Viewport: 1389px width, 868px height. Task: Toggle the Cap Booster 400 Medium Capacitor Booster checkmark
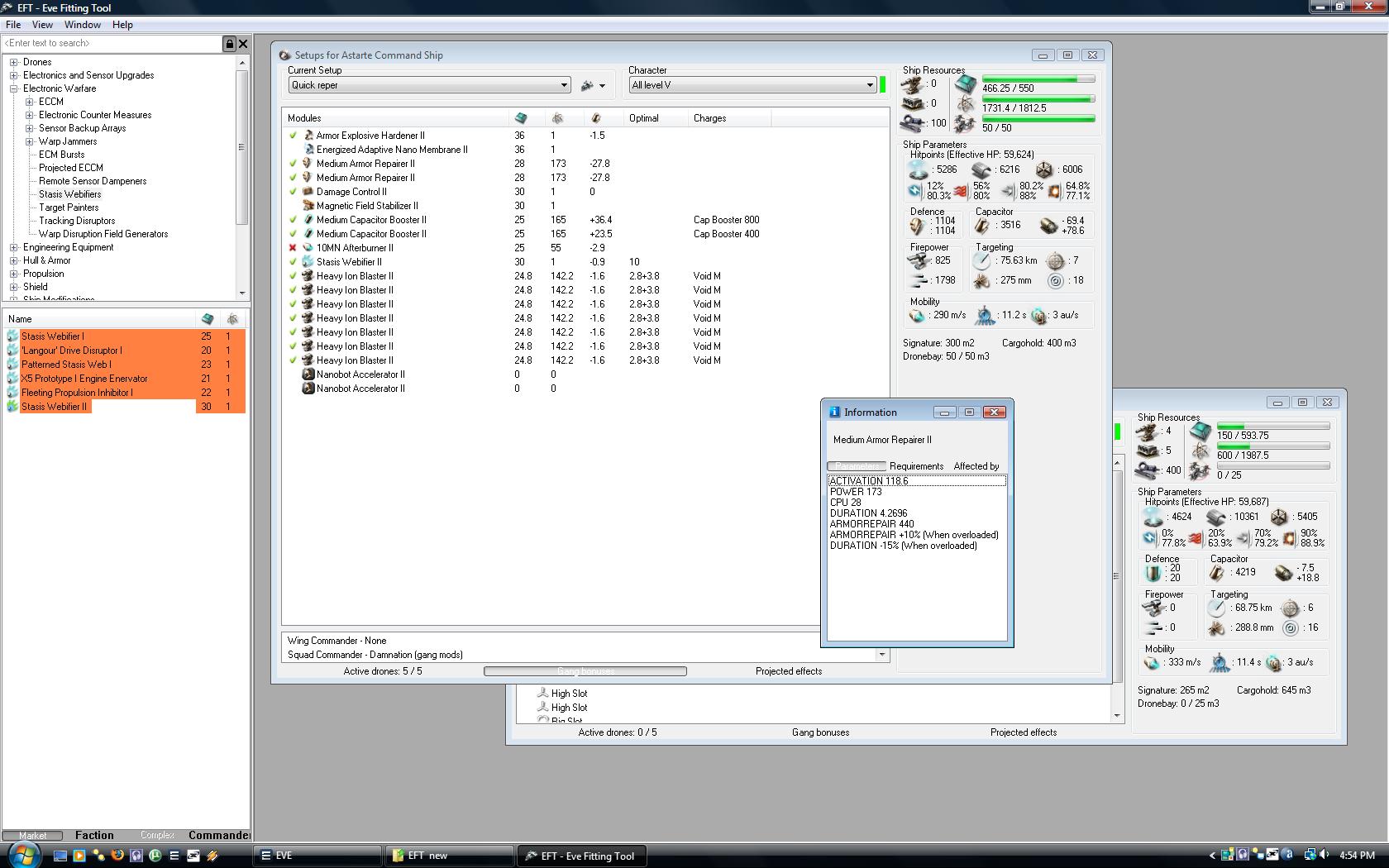point(293,234)
